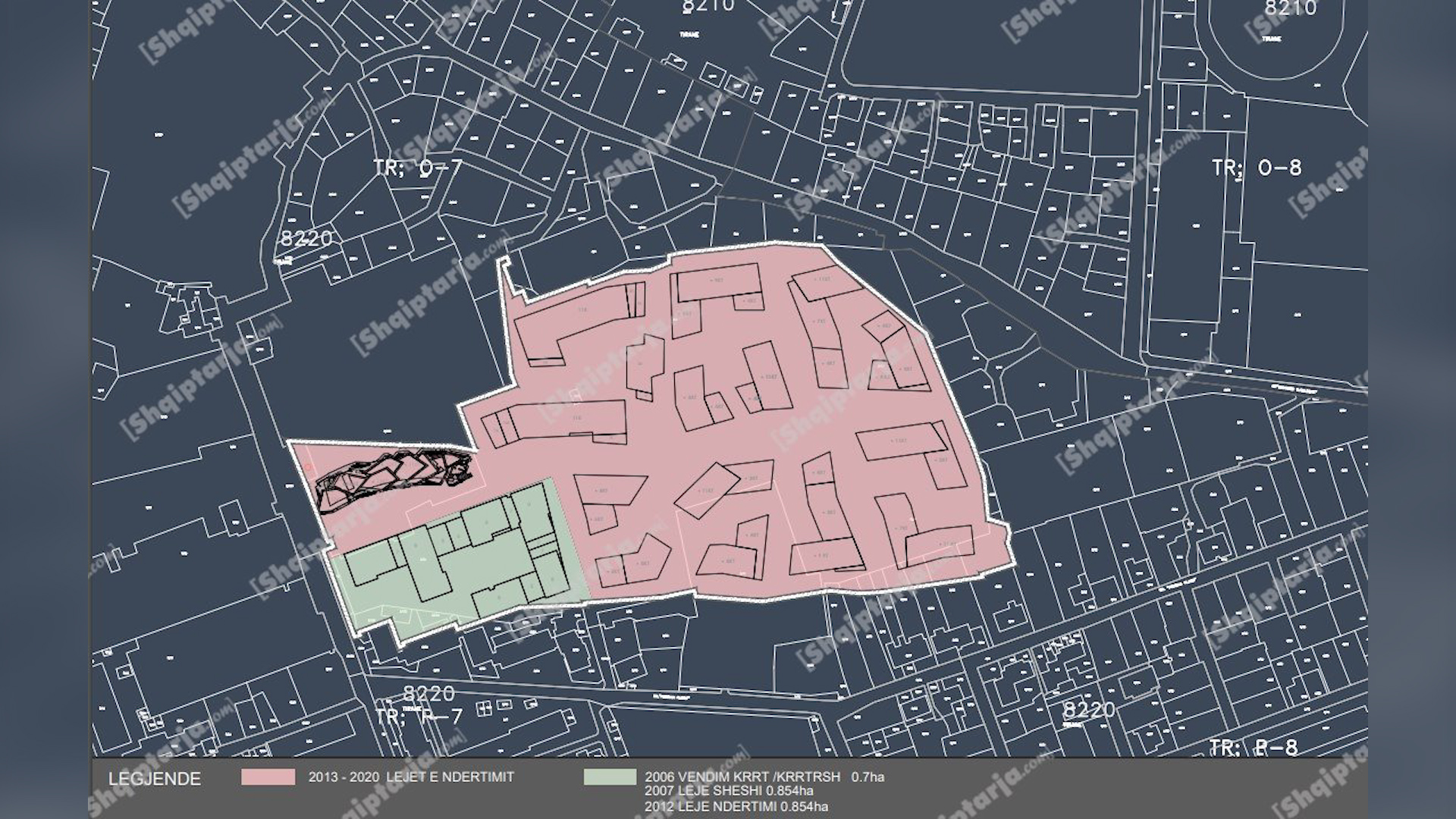Click the 8220 zone number below O-7

click(x=306, y=239)
